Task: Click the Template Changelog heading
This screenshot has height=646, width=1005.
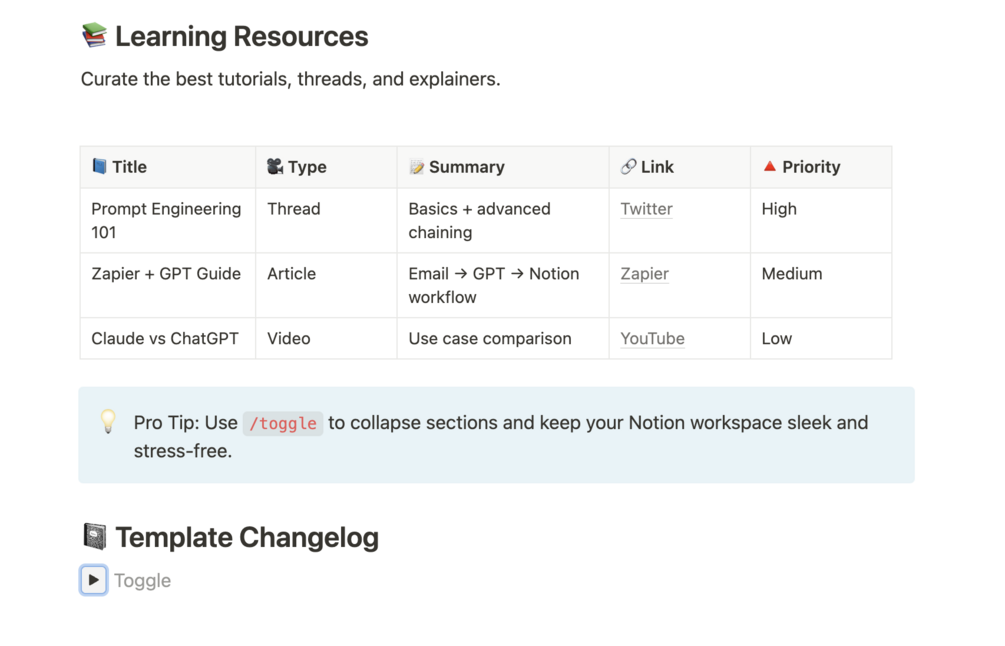Action: click(x=247, y=537)
